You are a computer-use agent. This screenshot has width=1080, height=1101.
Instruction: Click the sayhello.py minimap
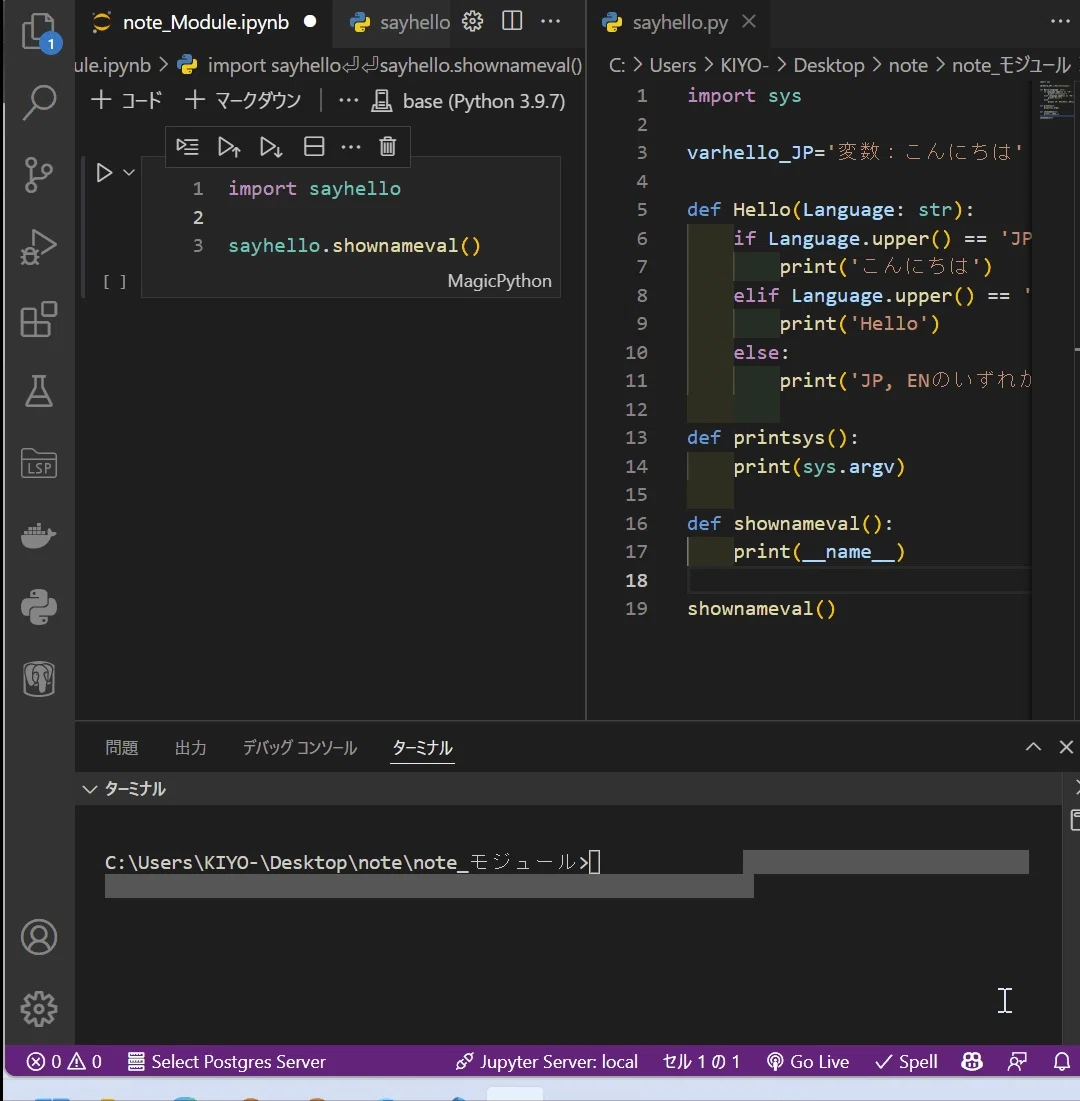pyautogui.click(x=1055, y=101)
